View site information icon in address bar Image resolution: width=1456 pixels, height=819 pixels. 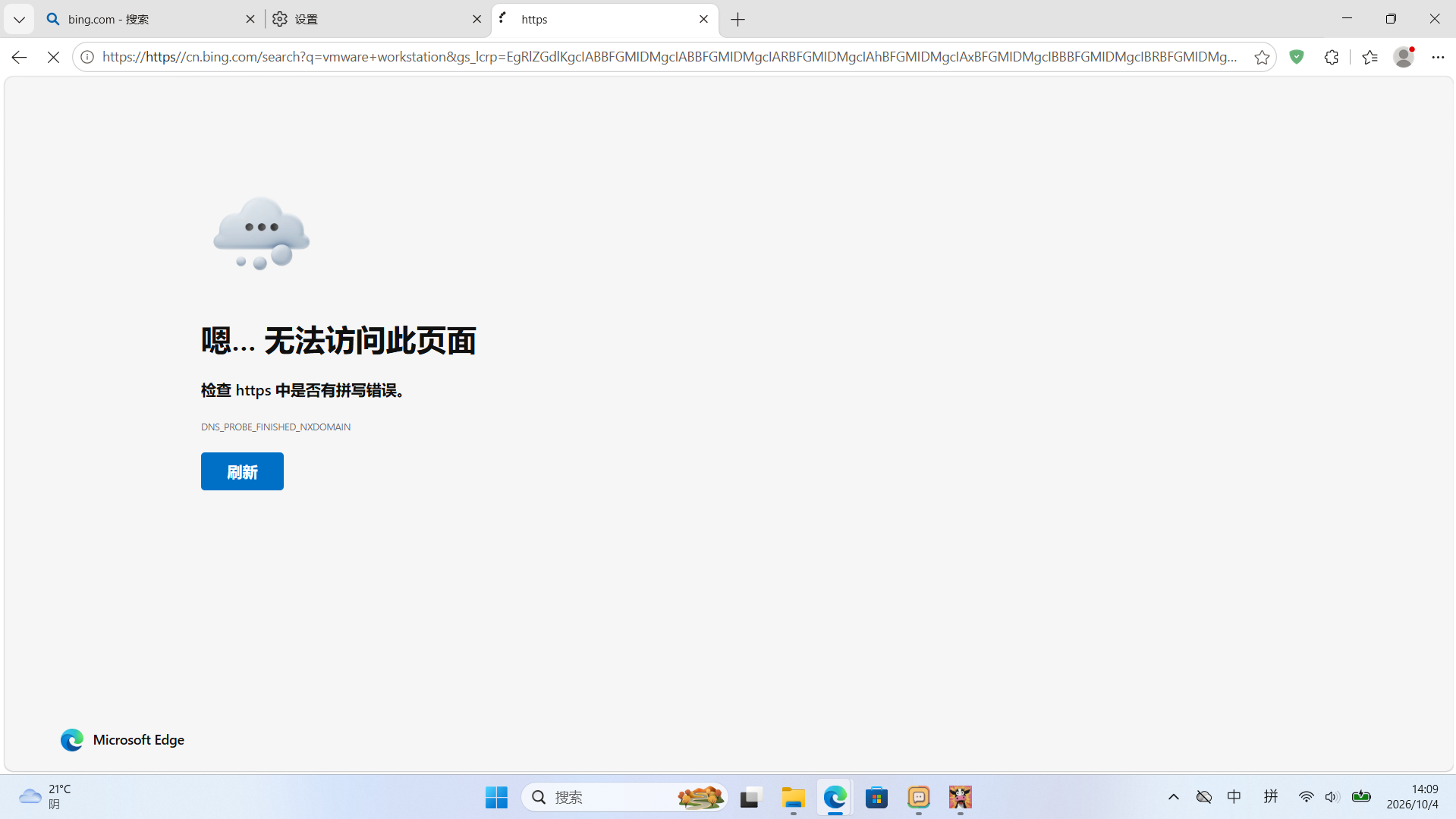click(87, 57)
